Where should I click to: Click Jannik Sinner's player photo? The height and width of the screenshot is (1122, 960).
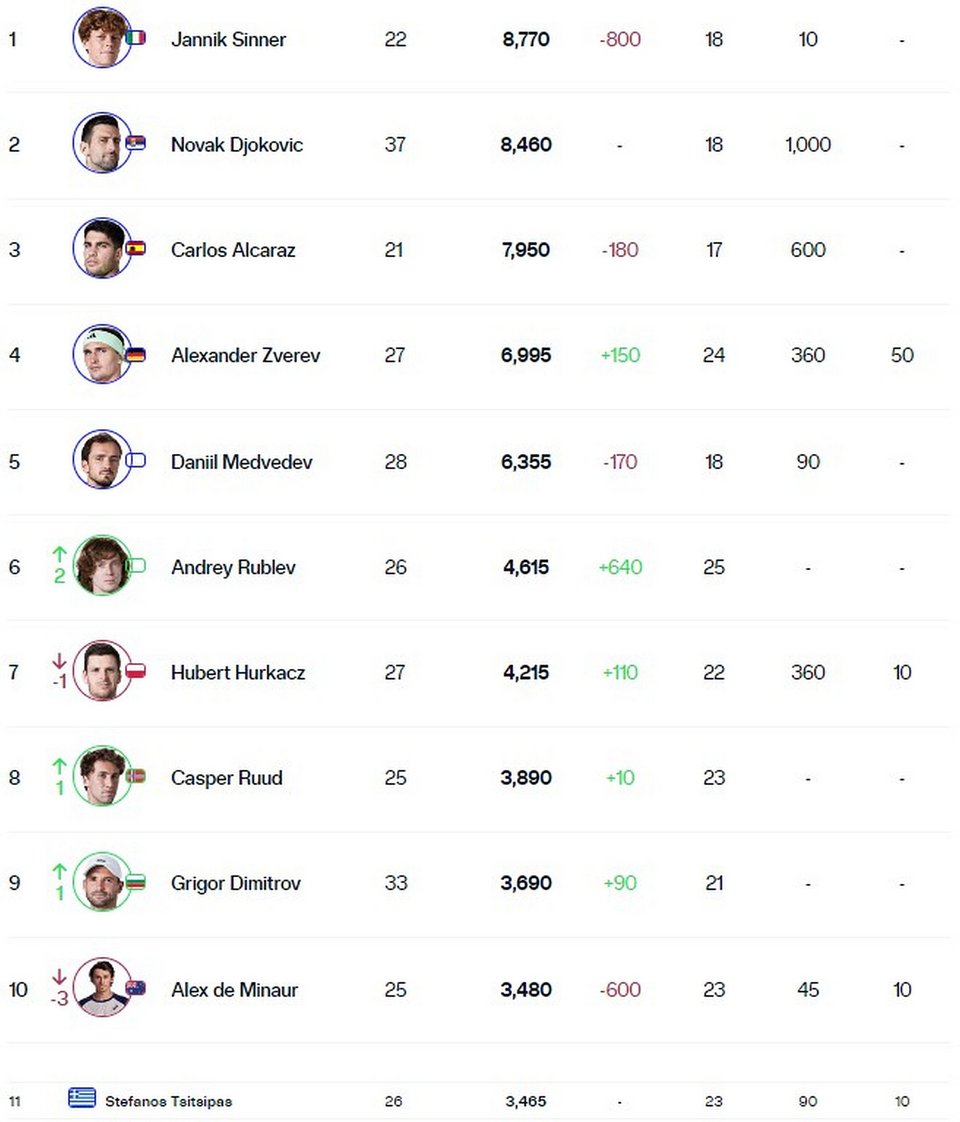[x=102, y=38]
